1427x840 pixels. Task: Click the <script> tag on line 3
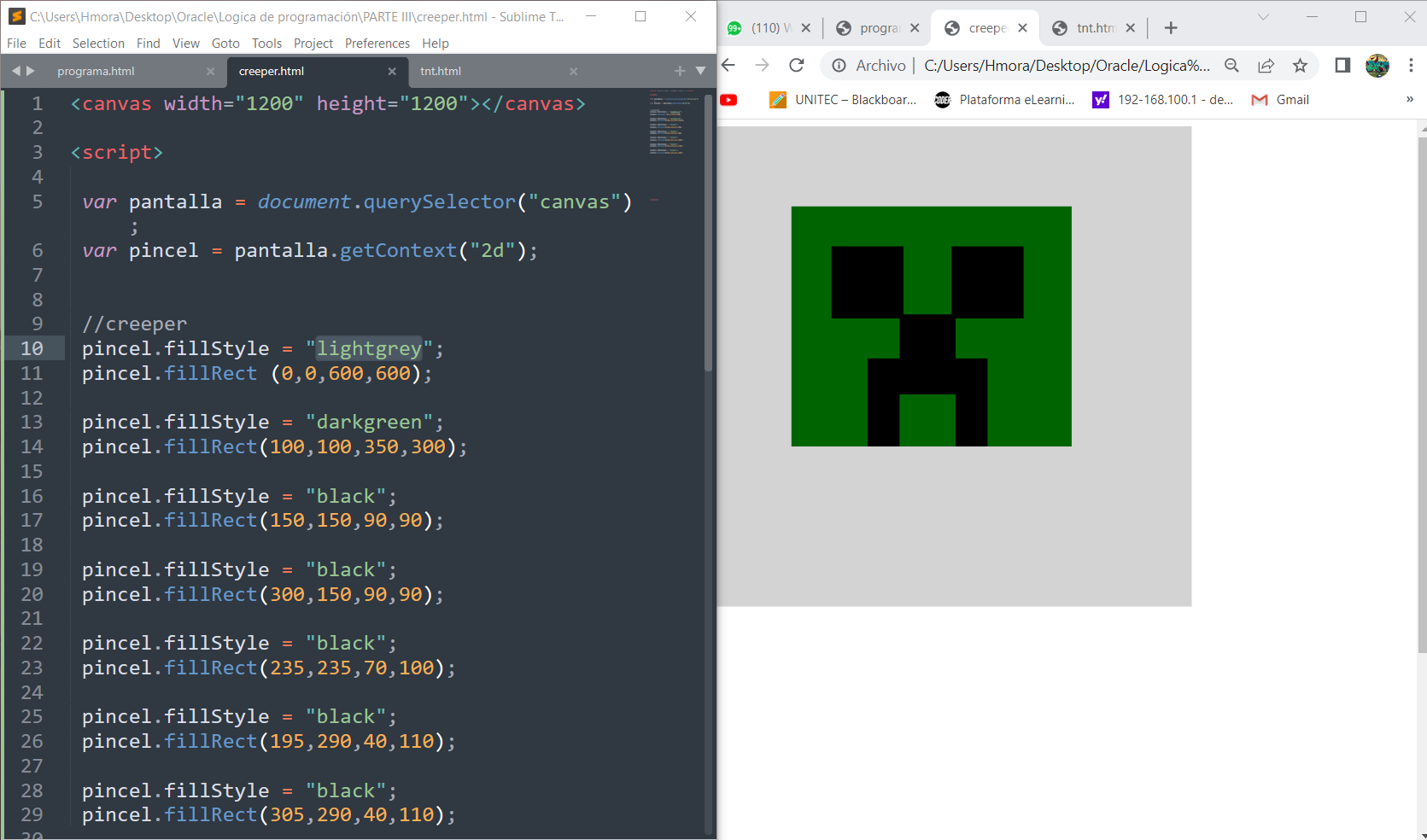point(116,153)
